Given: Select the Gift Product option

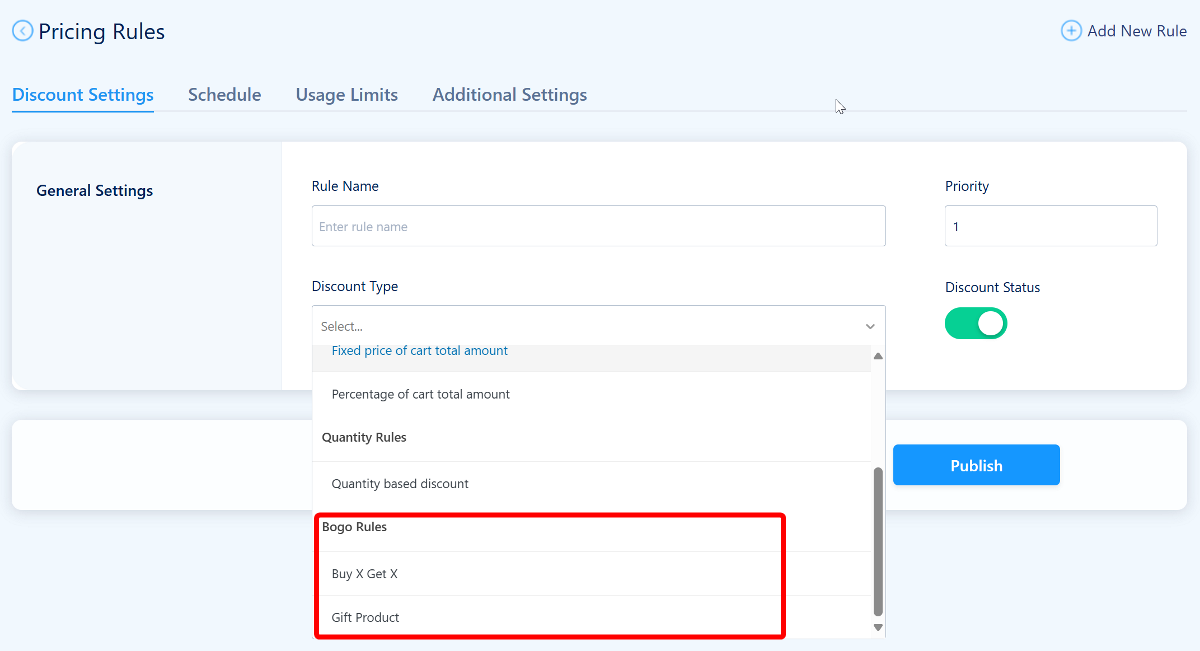Looking at the screenshot, I should (366, 618).
